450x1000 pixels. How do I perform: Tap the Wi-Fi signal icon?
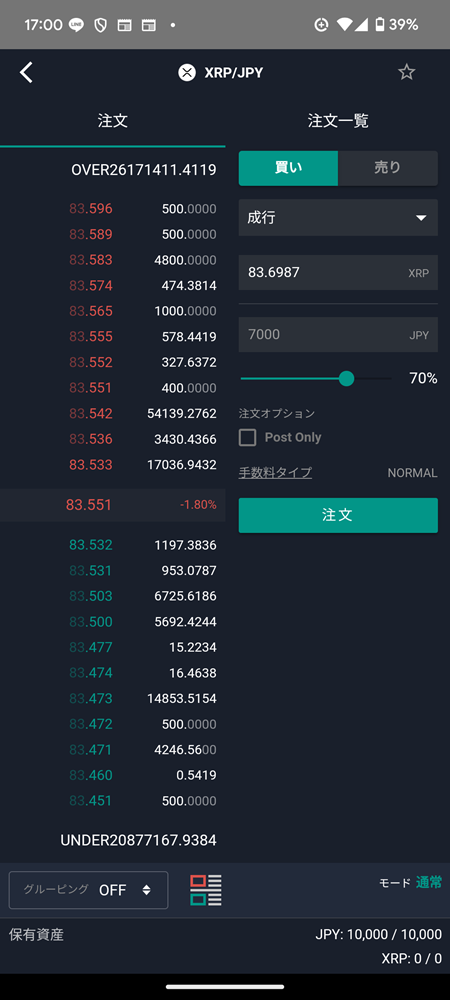click(x=345, y=25)
